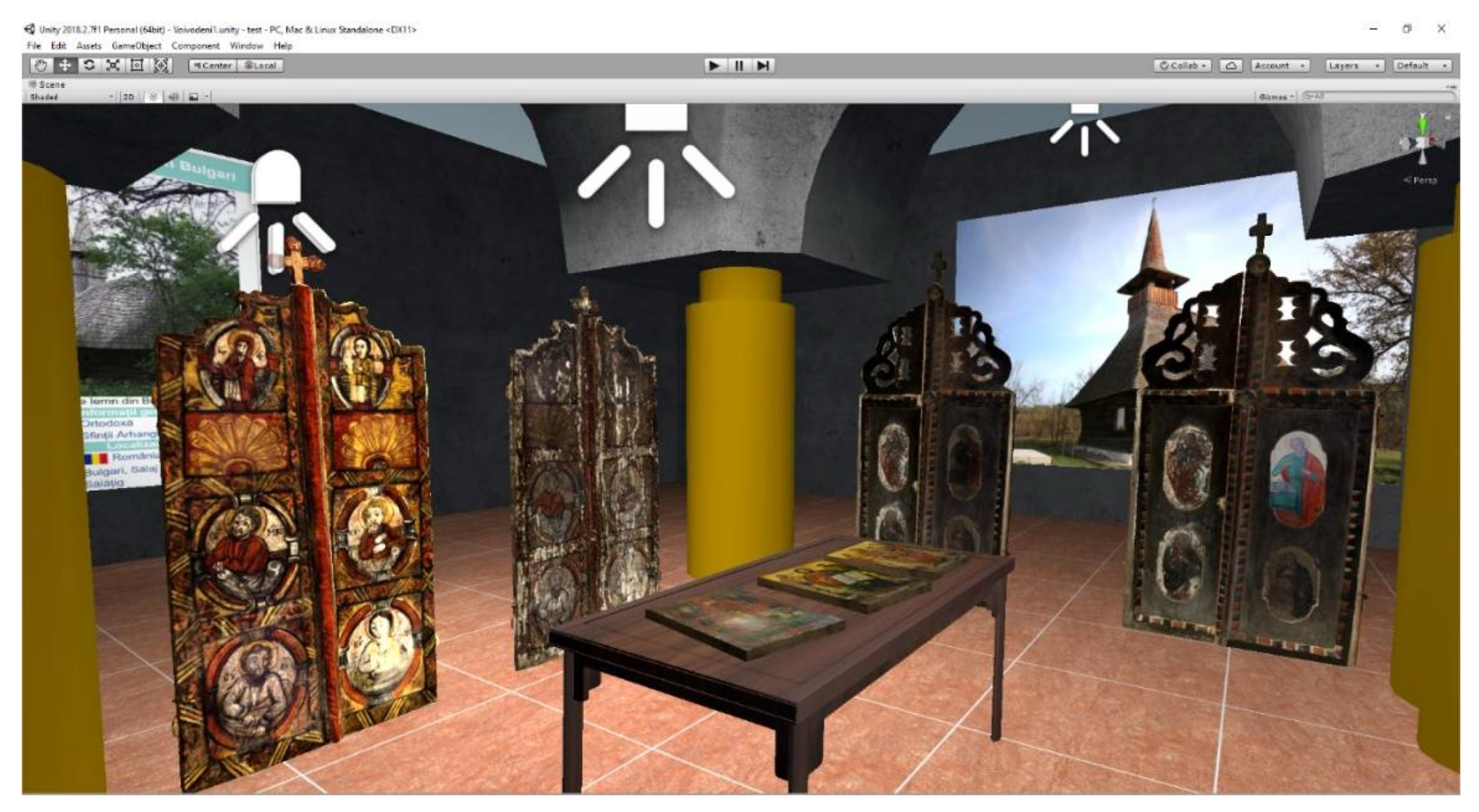The height and width of the screenshot is (812, 1479).
Task: Click the Center pivot toggle button
Action: point(213,66)
